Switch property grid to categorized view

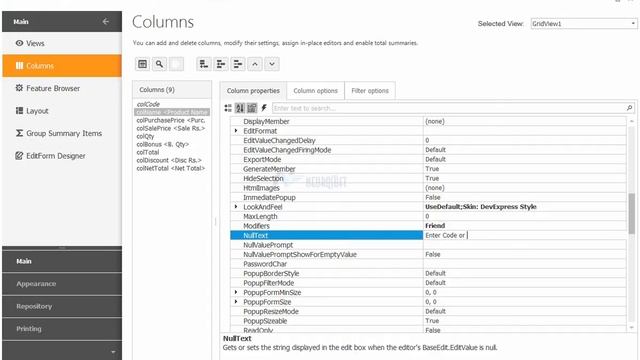click(228, 108)
